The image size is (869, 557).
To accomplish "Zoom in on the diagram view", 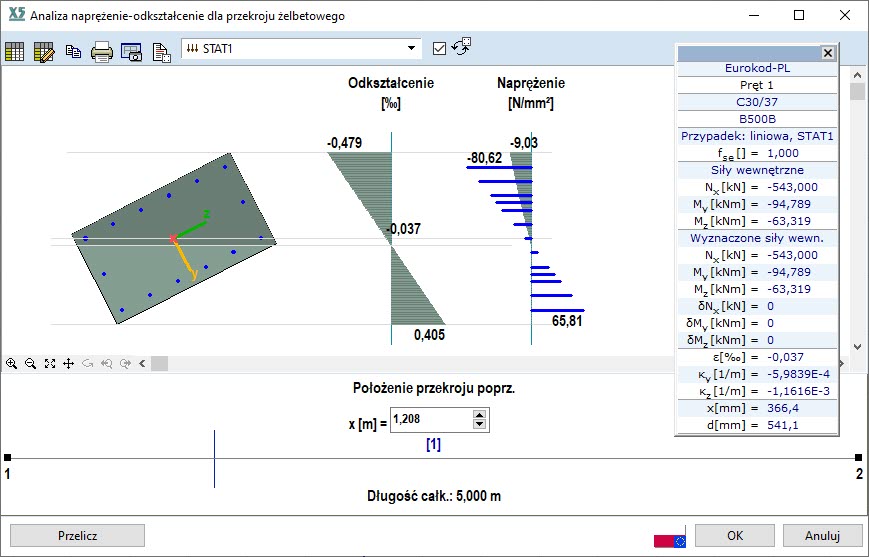I will coord(12,364).
